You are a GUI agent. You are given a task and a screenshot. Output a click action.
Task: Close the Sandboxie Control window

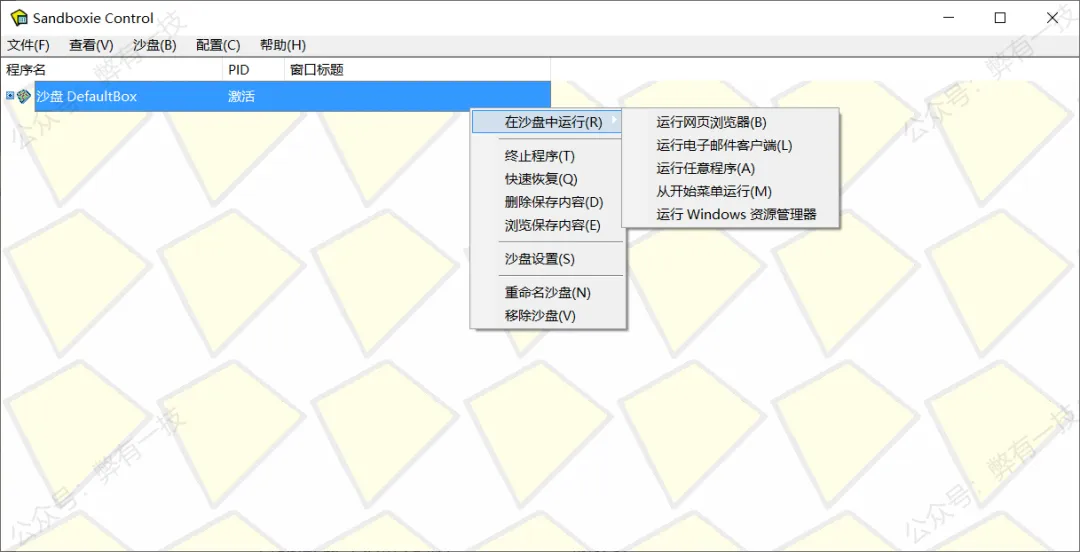[x=1052, y=18]
